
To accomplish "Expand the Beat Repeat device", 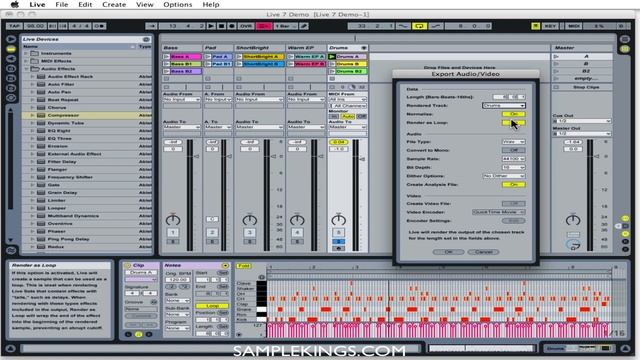I will point(33,100).
